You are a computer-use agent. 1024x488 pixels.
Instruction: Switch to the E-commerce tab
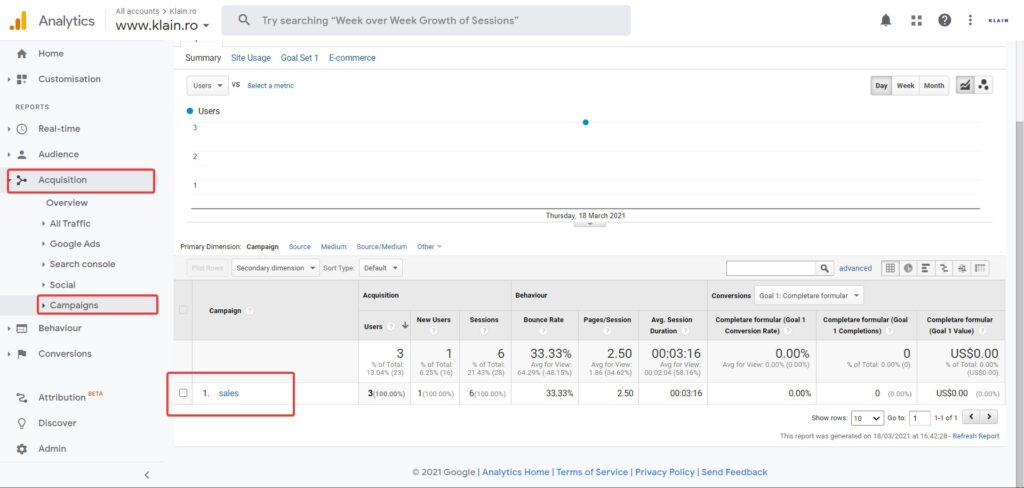pyautogui.click(x=352, y=57)
